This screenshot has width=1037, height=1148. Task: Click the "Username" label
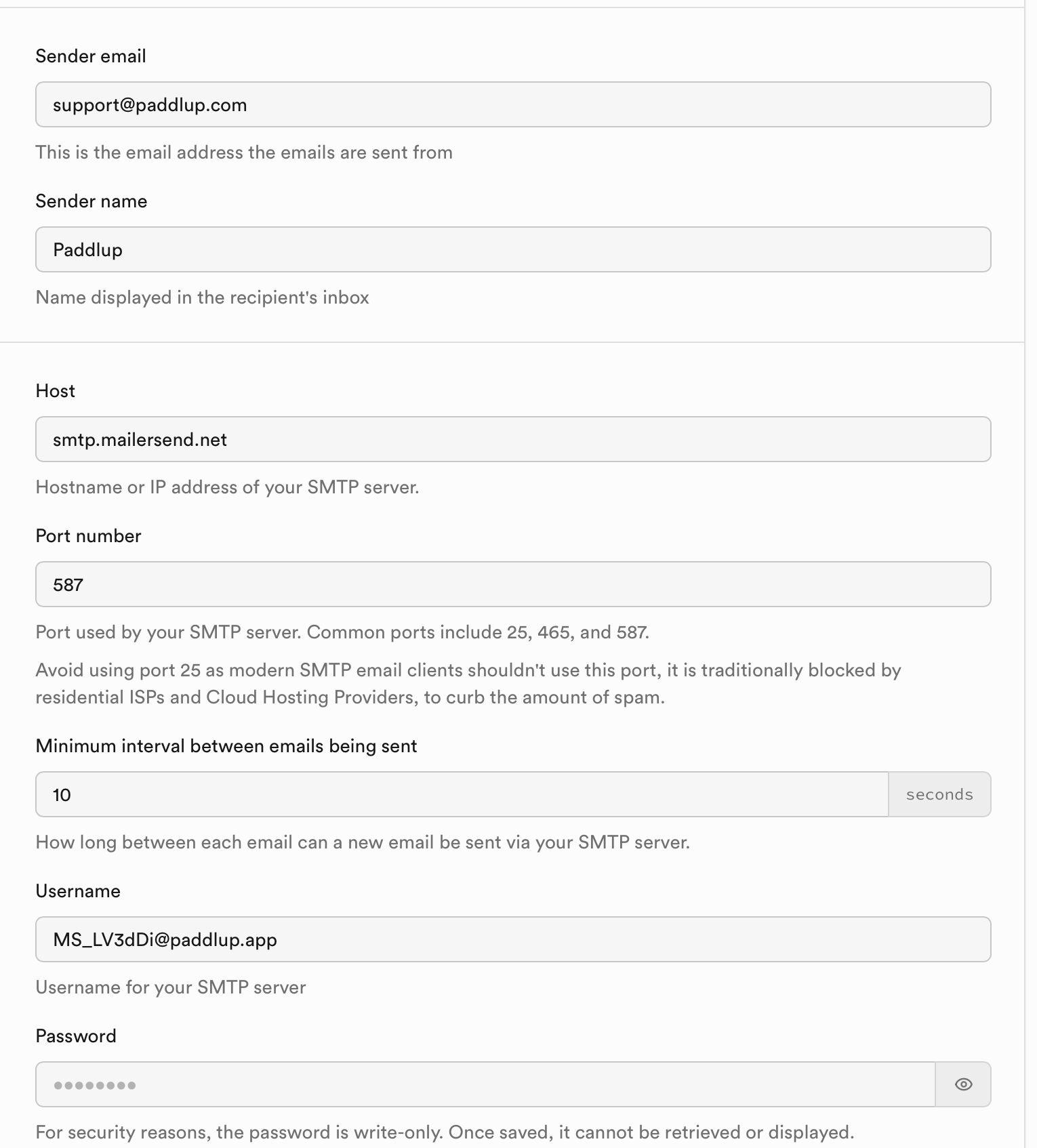point(78,891)
